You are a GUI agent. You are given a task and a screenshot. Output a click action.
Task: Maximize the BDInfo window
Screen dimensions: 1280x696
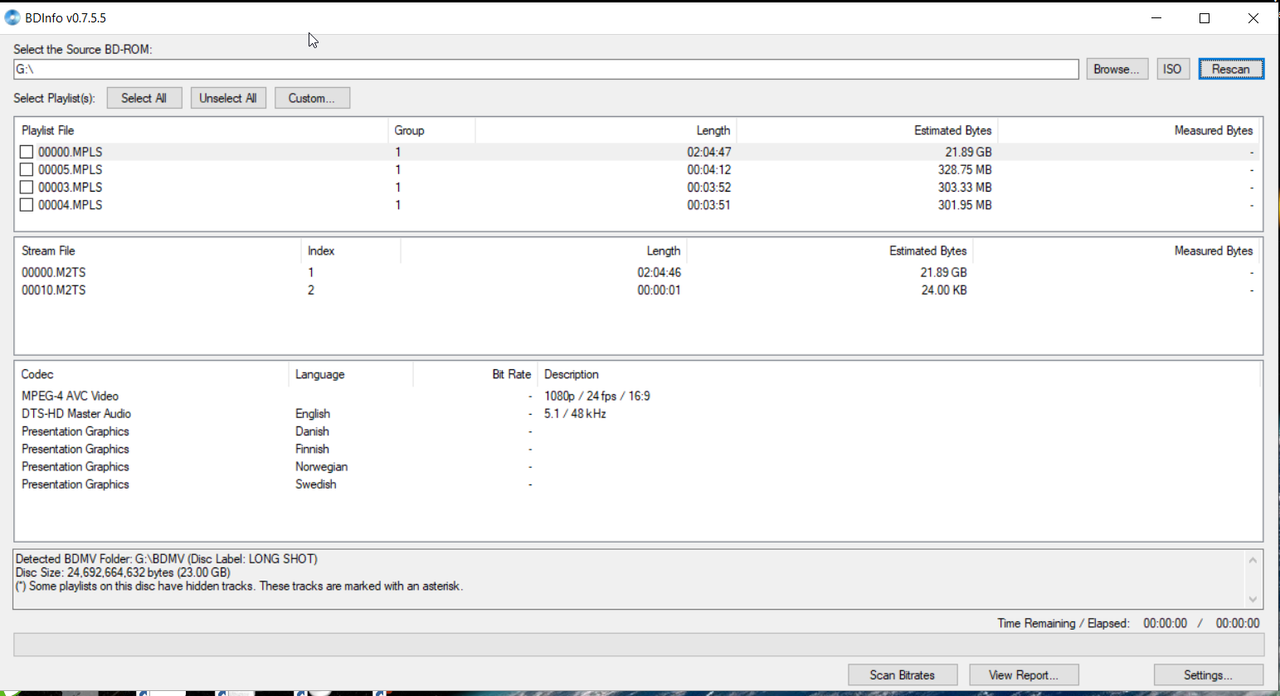1204,18
